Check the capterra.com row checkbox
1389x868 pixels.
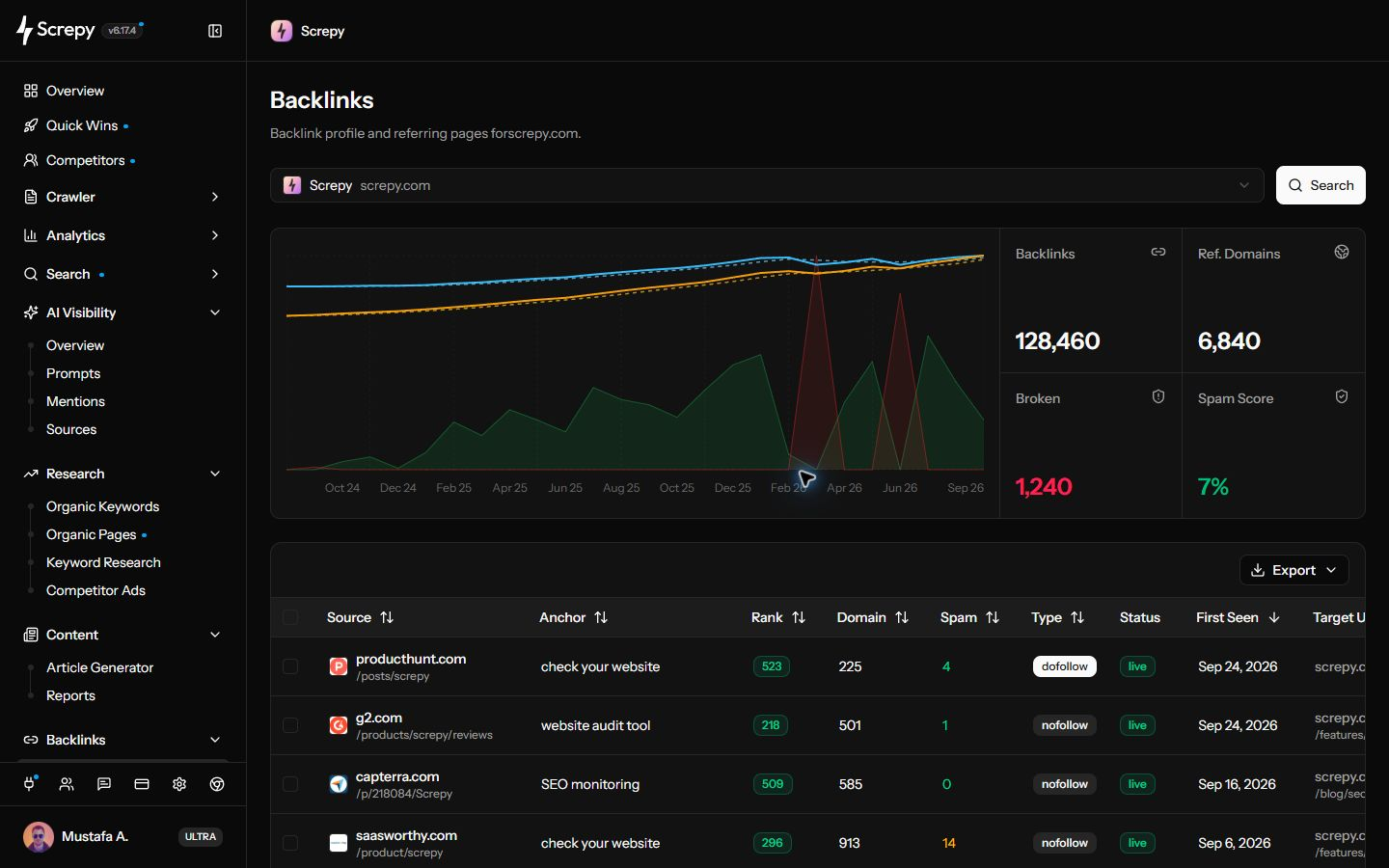click(x=290, y=784)
